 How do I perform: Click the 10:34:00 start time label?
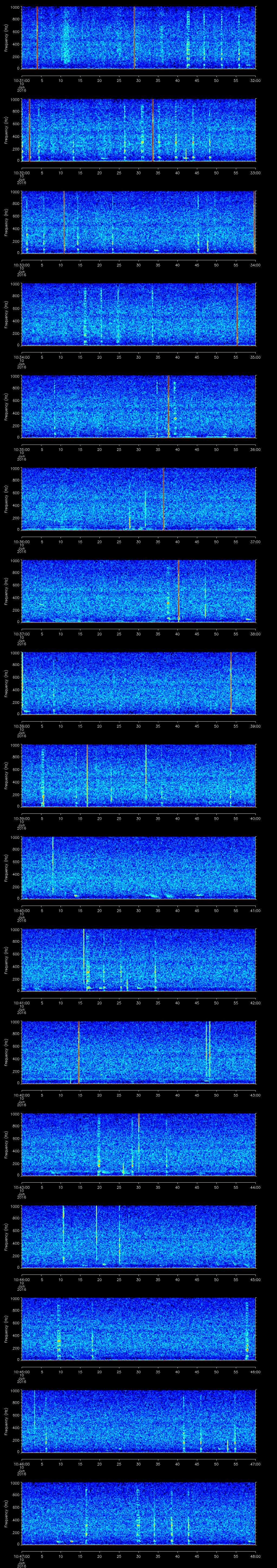(21, 357)
